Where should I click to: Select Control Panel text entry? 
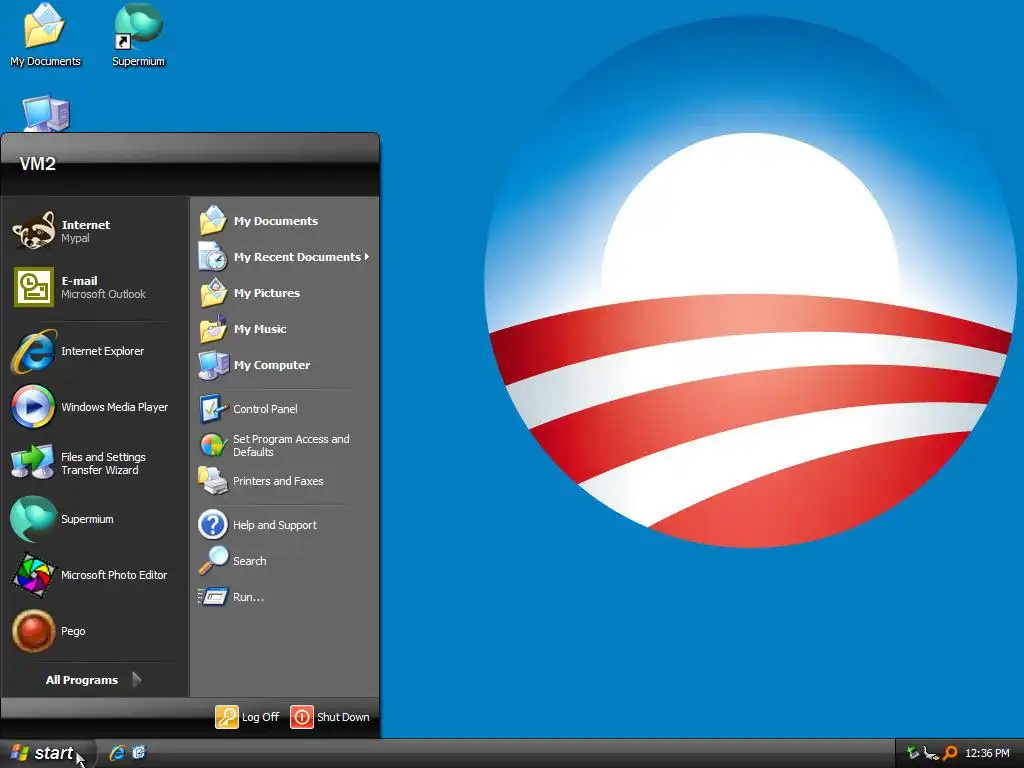click(x=265, y=409)
